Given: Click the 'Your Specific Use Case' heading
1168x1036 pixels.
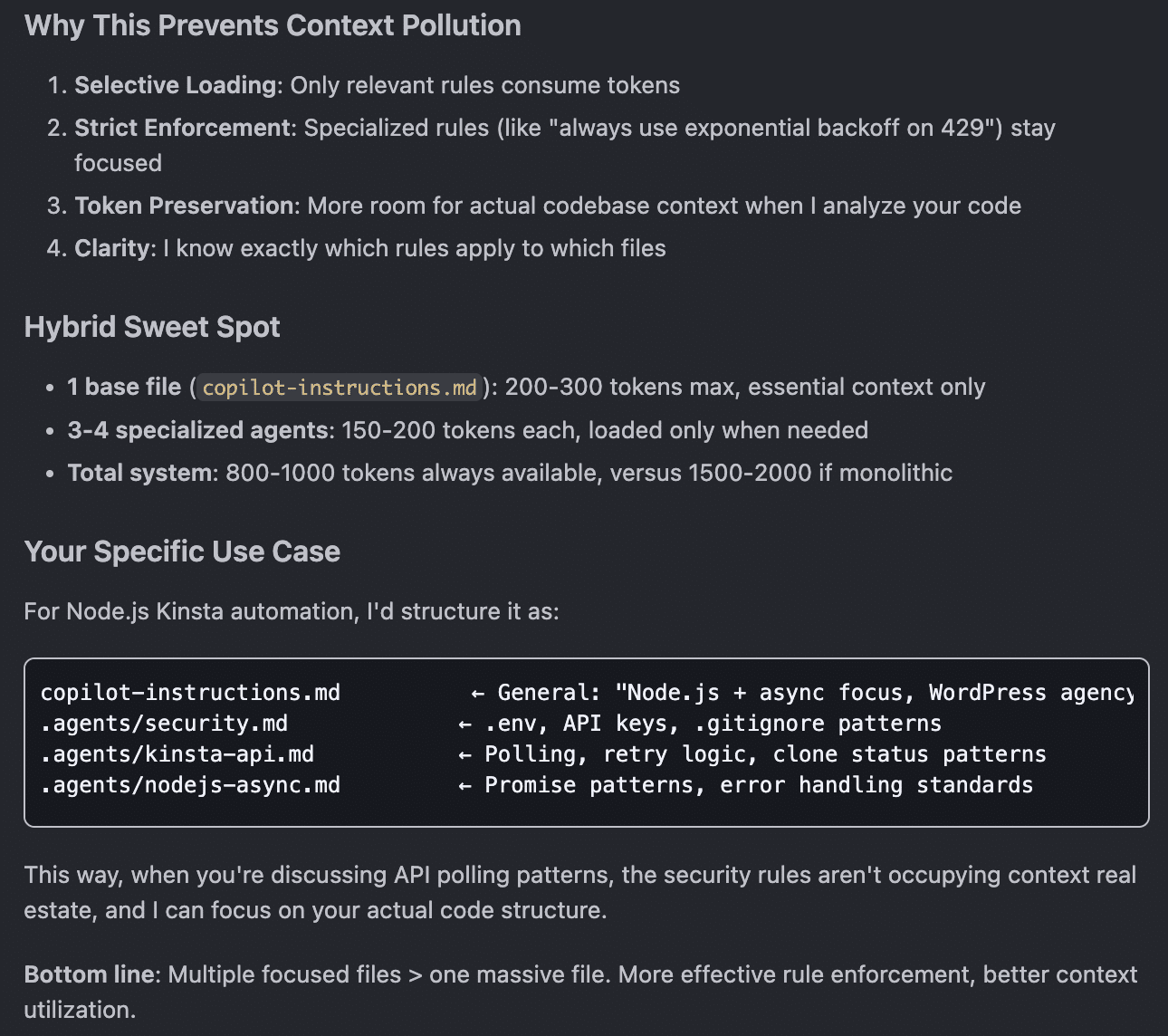Looking at the screenshot, I should point(182,552).
